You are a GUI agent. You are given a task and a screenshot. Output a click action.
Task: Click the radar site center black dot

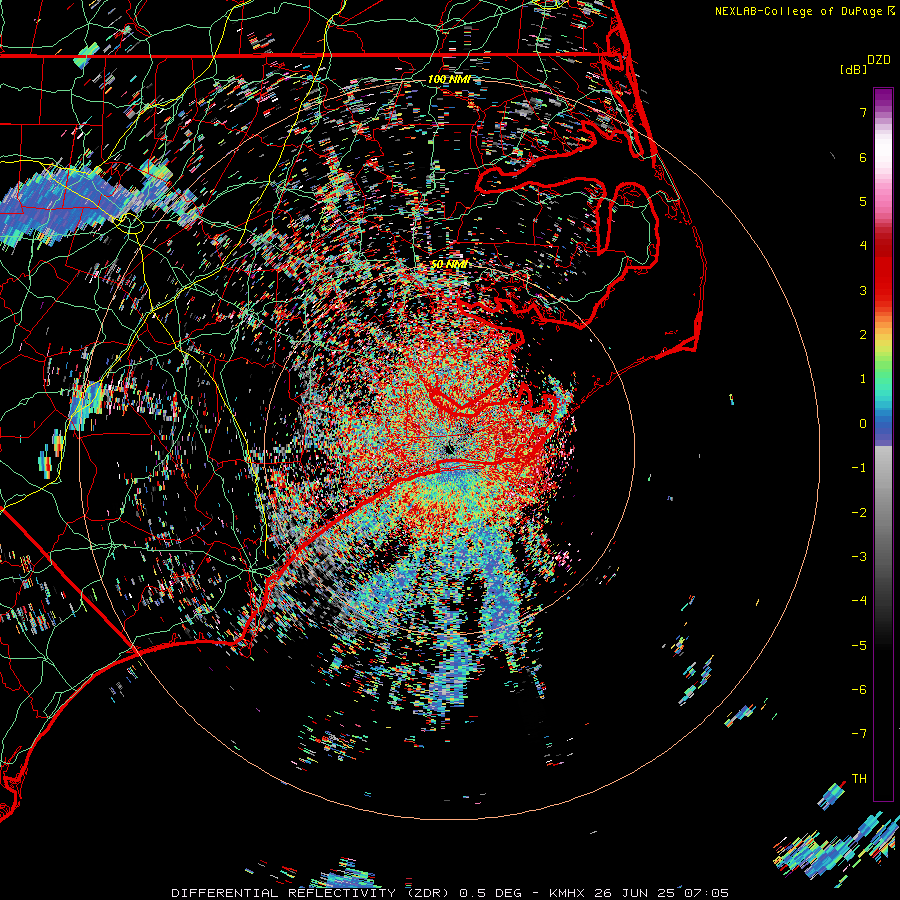coord(450,449)
